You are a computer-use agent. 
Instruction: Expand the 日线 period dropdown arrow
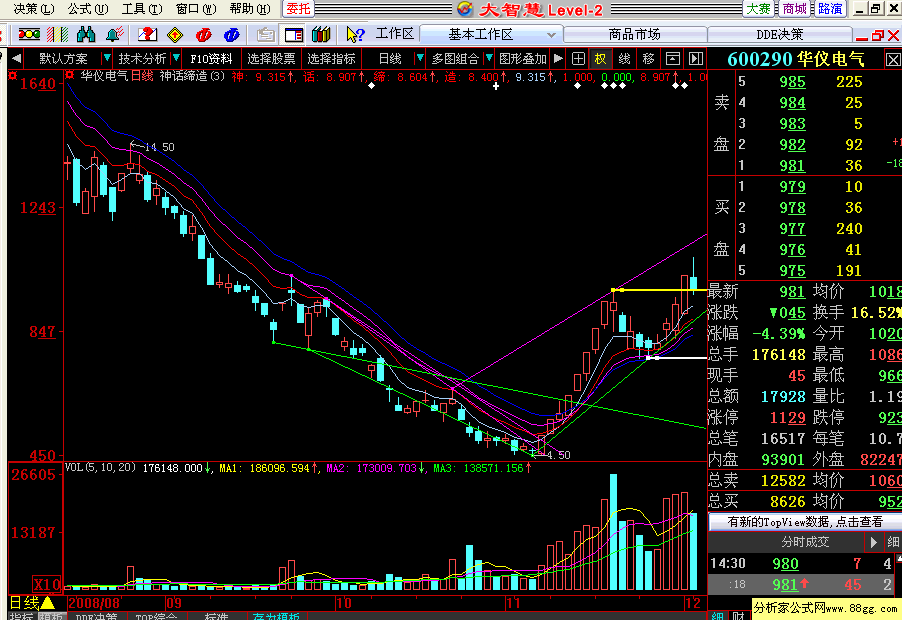point(419,58)
